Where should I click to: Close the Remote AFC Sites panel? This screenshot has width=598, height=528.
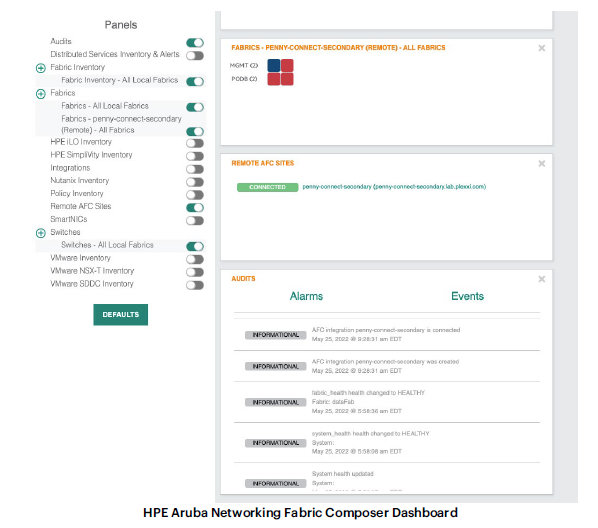542,164
